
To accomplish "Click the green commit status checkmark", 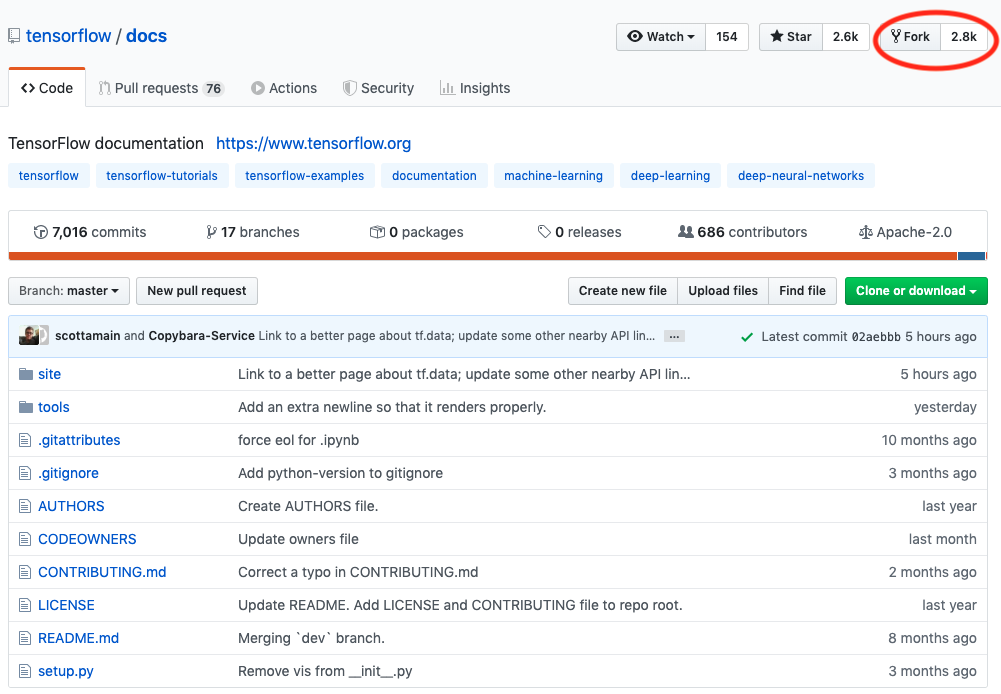I will point(747,337).
